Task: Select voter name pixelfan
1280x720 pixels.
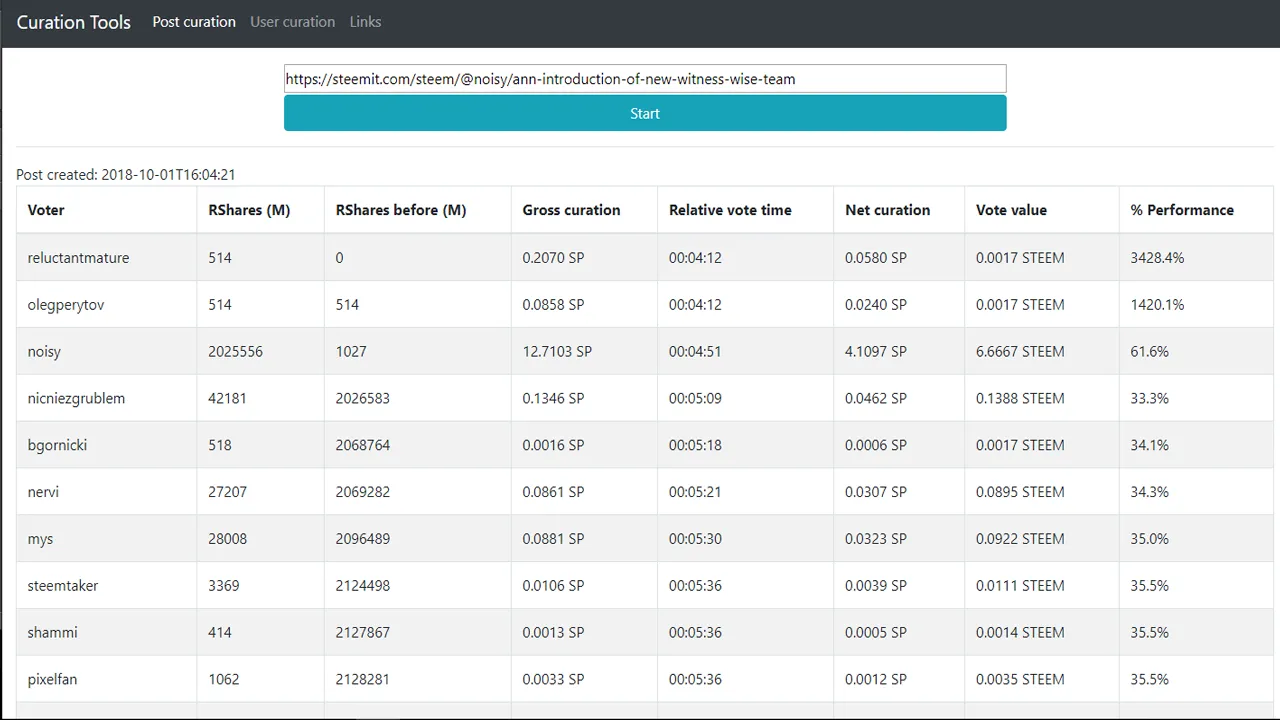Action: tap(52, 680)
